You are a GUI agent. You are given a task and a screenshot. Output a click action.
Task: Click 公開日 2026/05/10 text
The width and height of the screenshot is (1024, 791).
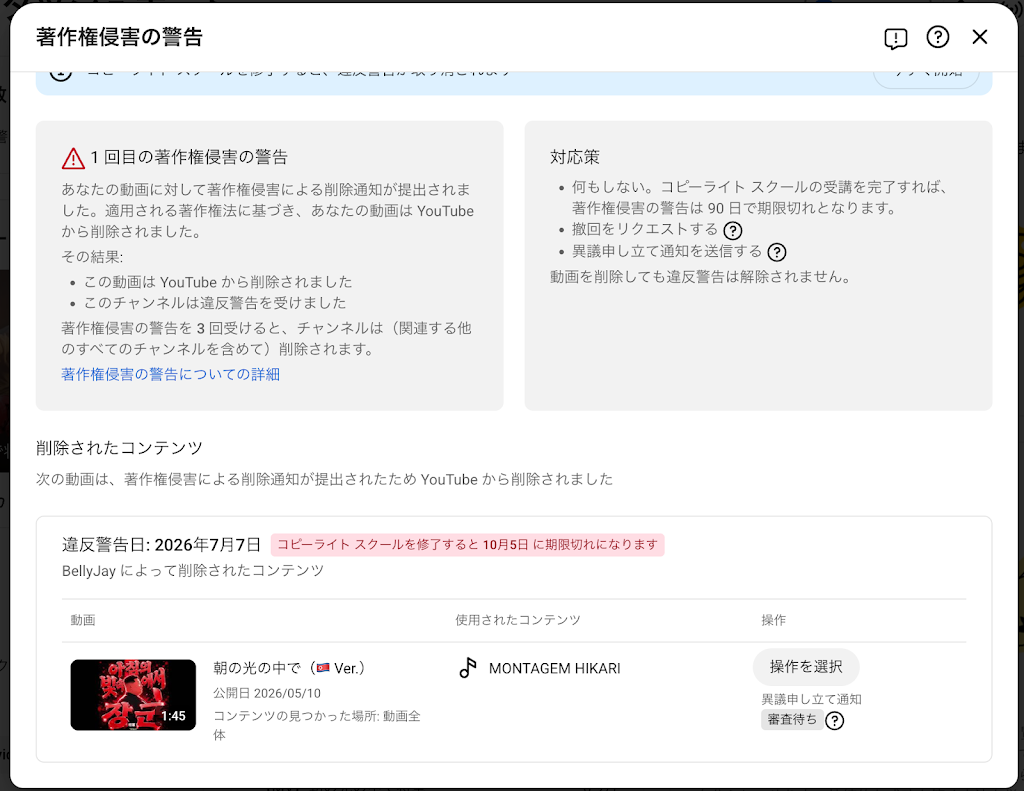click(x=267, y=694)
